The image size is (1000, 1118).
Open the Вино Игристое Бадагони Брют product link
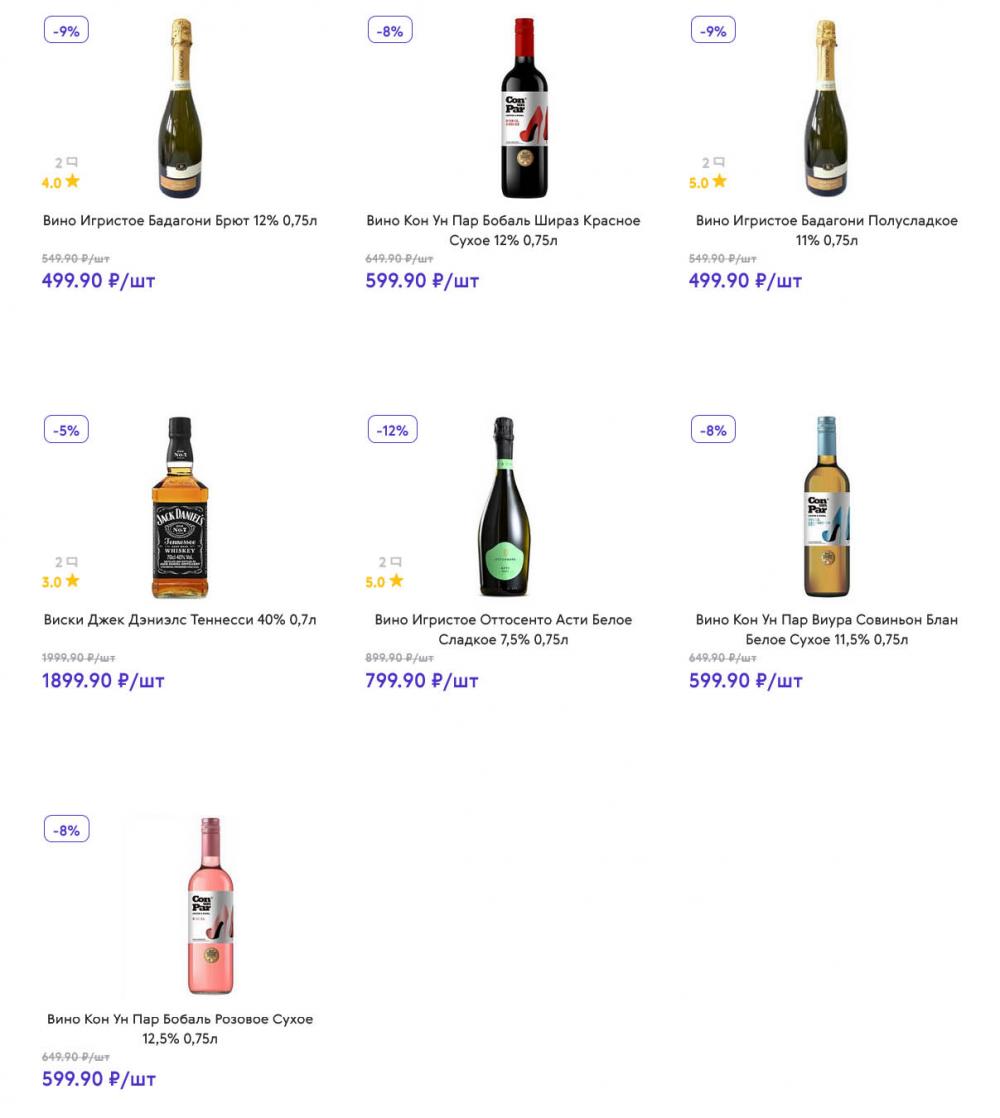(180, 221)
